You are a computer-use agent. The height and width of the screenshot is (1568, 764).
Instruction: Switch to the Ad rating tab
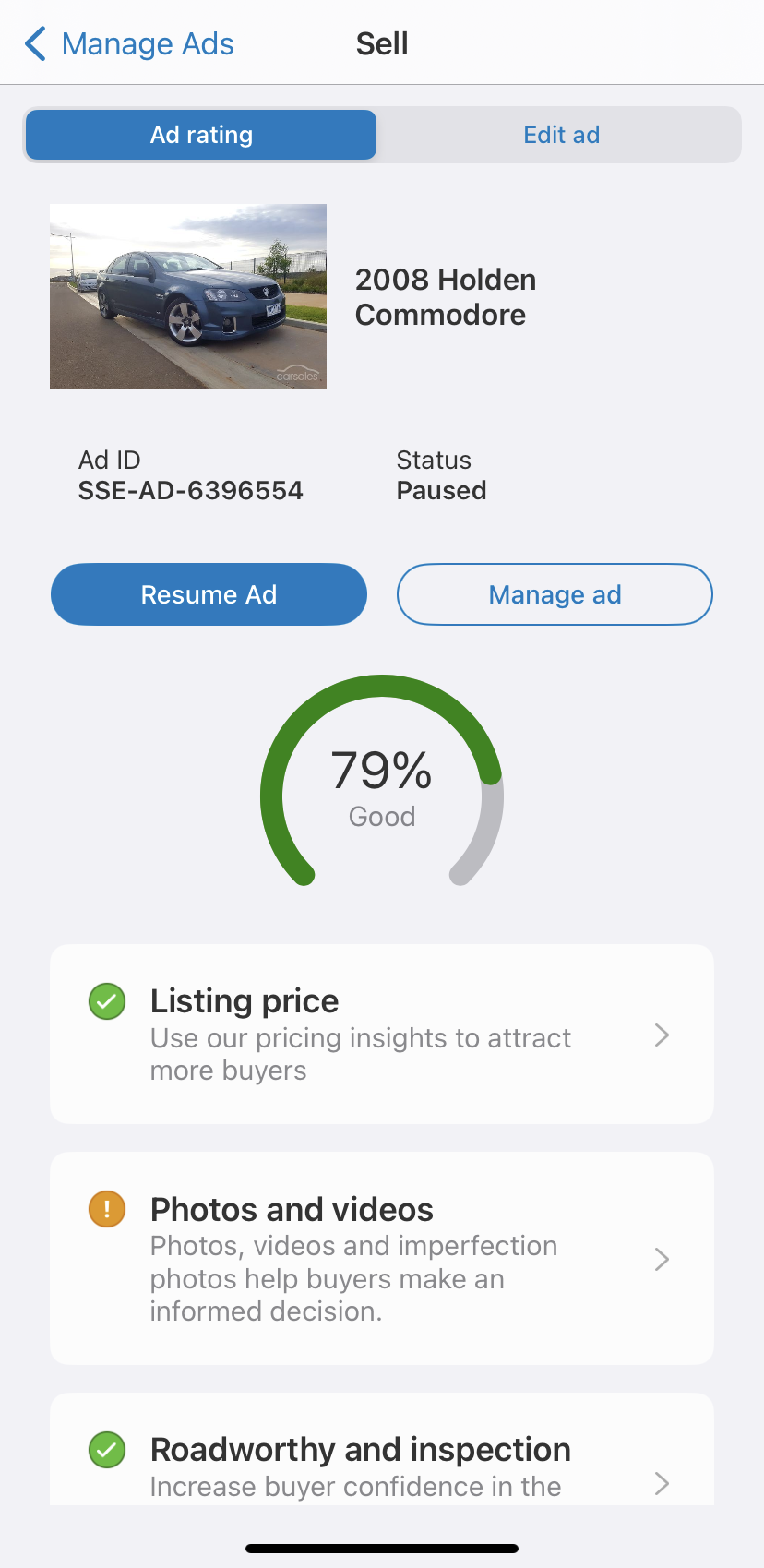click(x=201, y=135)
